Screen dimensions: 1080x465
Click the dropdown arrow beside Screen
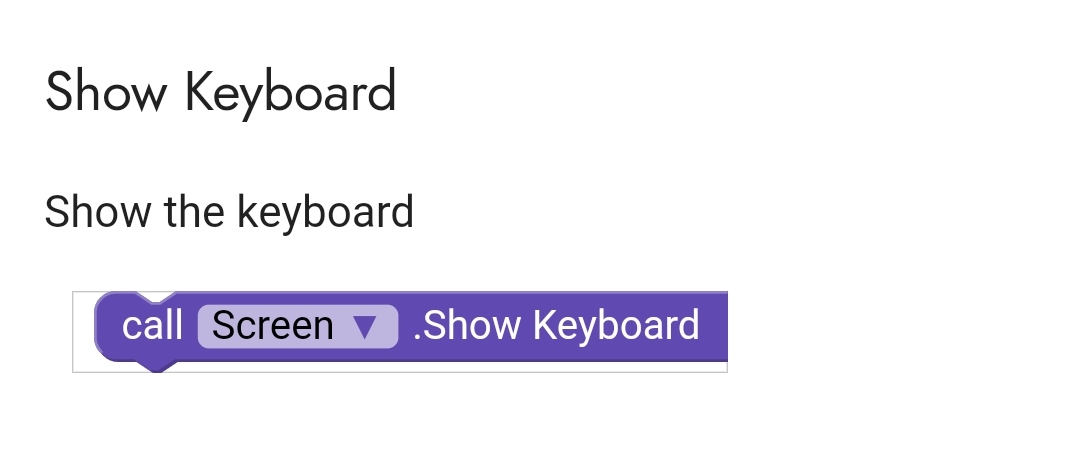click(365, 327)
